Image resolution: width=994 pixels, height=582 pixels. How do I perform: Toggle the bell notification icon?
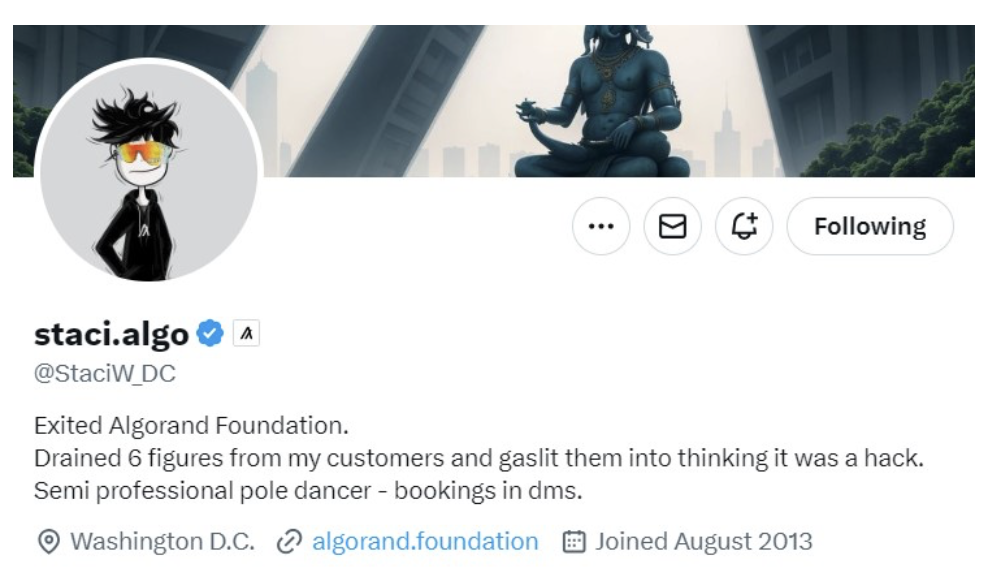(x=745, y=226)
